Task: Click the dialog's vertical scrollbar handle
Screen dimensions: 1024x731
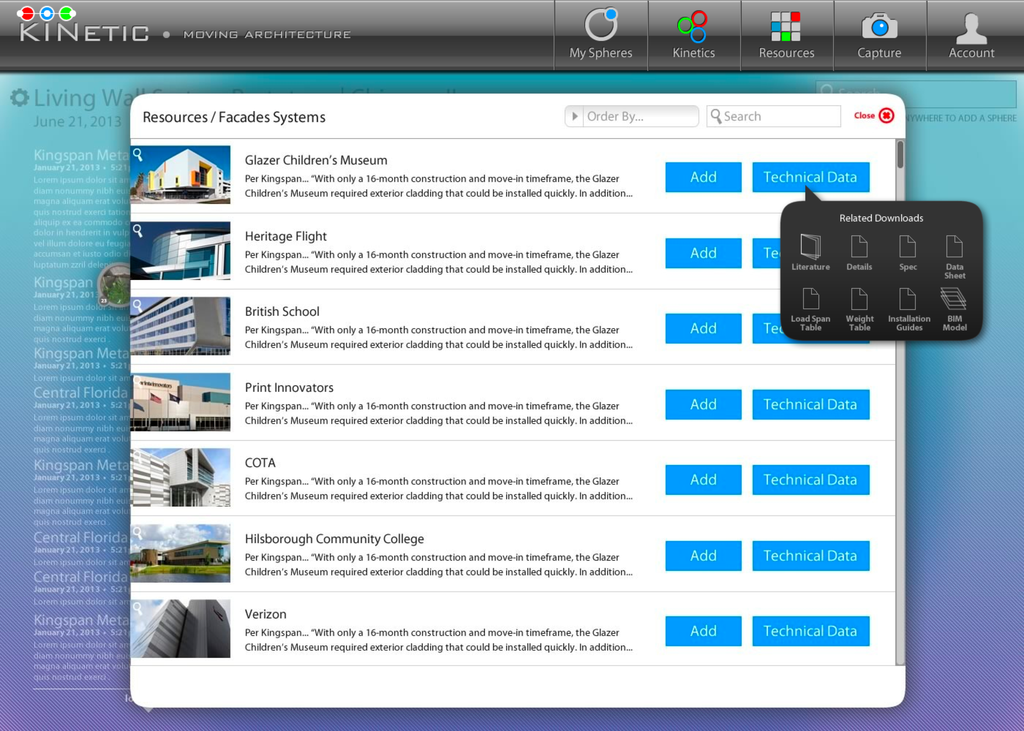Action: (x=900, y=155)
